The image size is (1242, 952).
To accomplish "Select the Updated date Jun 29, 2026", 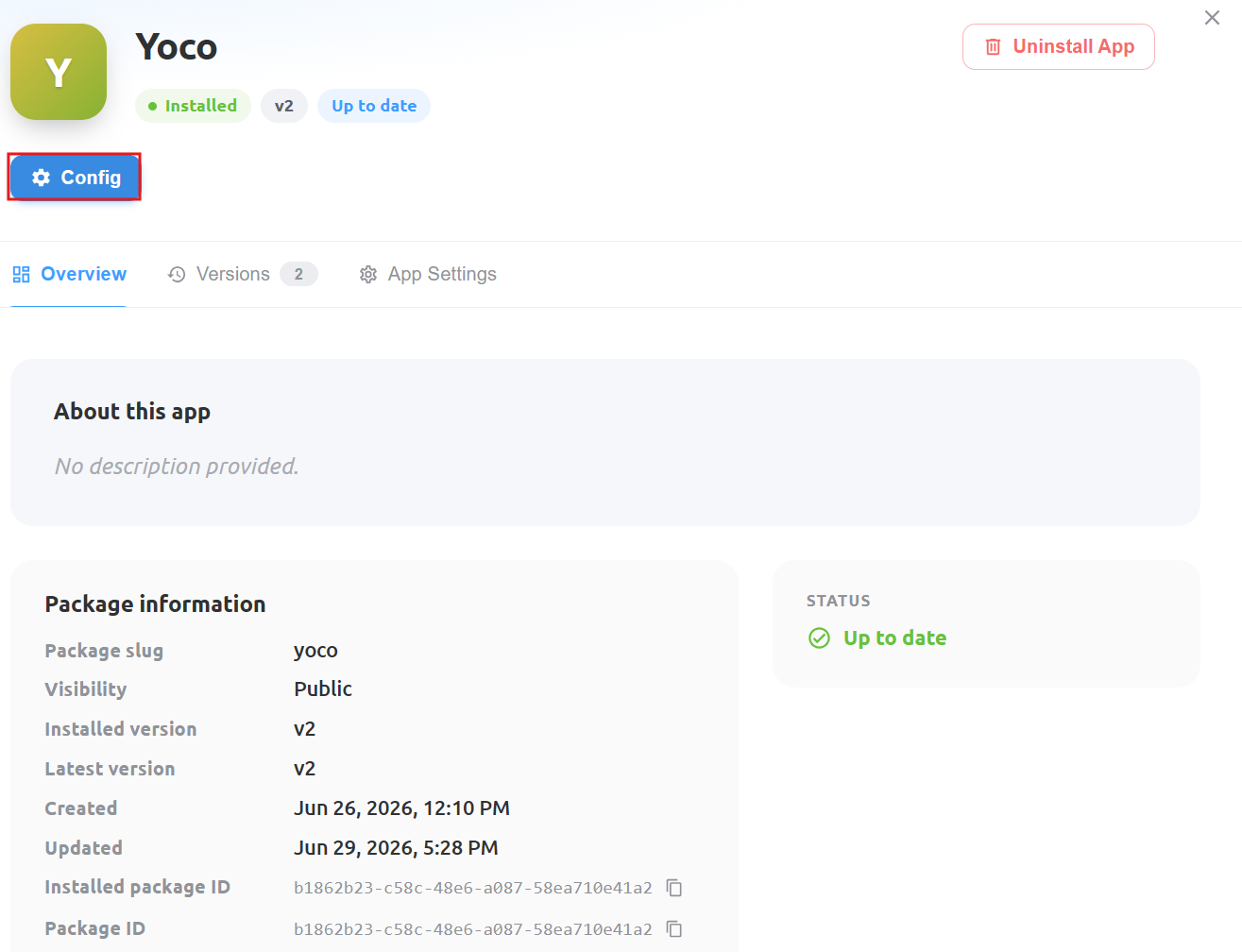I will coord(396,848).
